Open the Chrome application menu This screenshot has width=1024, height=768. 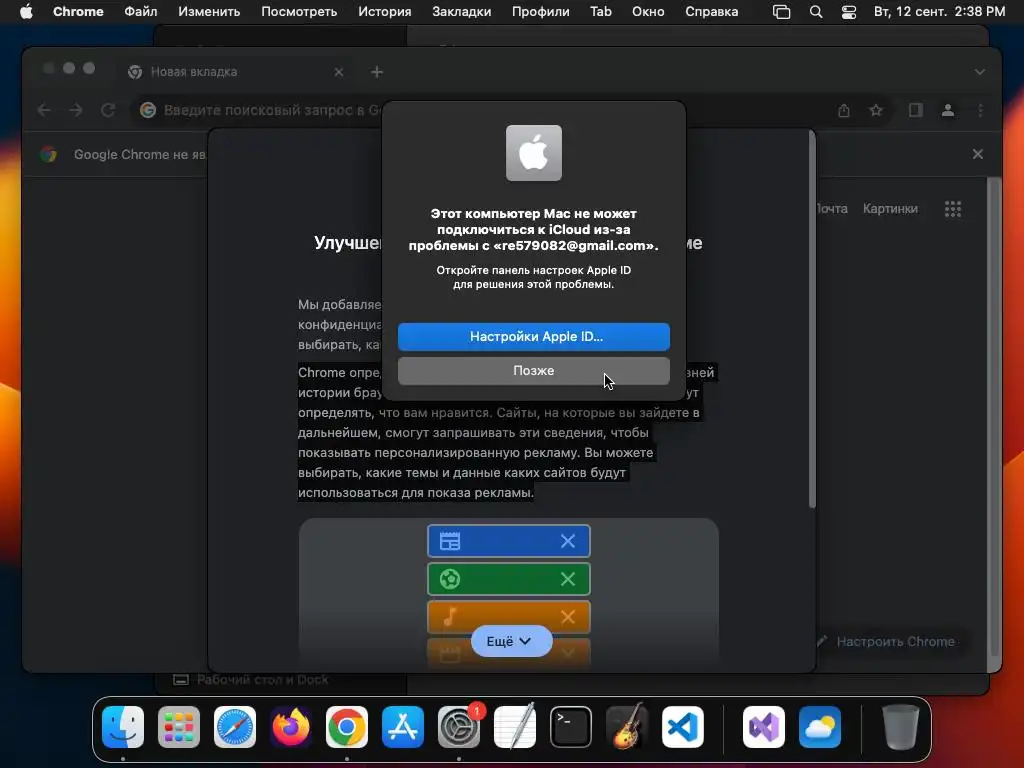pyautogui.click(x=78, y=11)
